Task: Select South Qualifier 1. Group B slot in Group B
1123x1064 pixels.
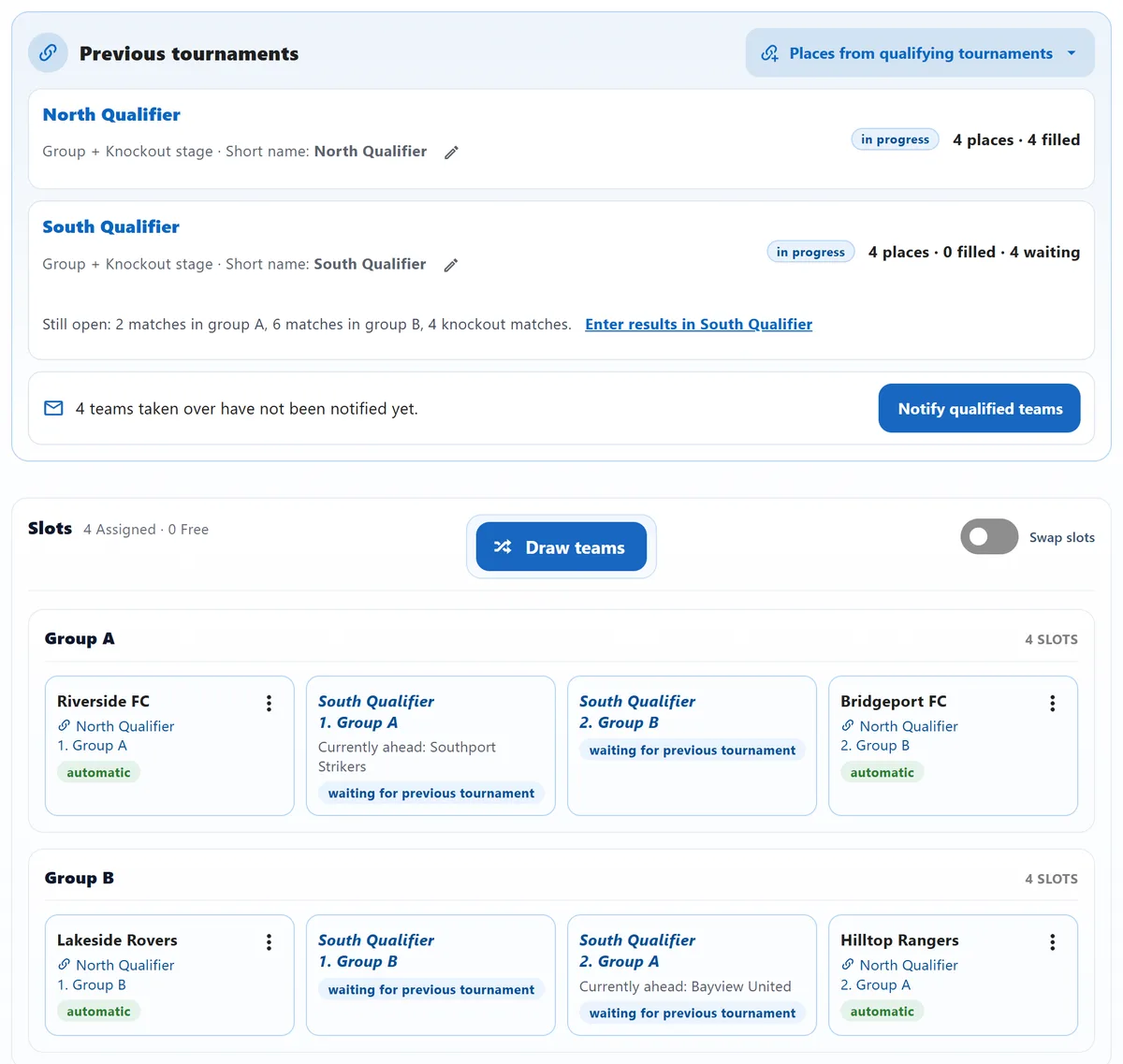Action: click(430, 975)
